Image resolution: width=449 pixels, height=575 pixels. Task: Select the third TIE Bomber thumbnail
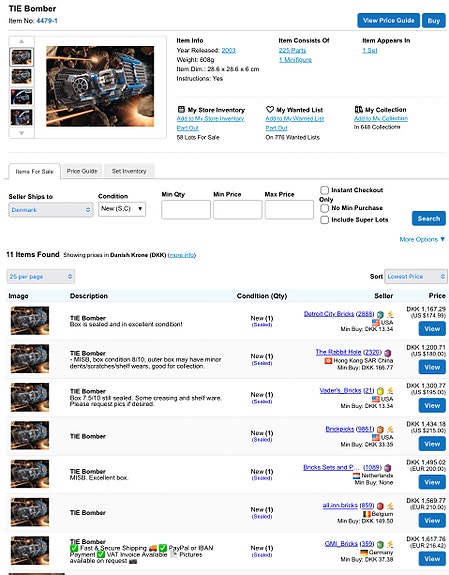click(x=21, y=97)
